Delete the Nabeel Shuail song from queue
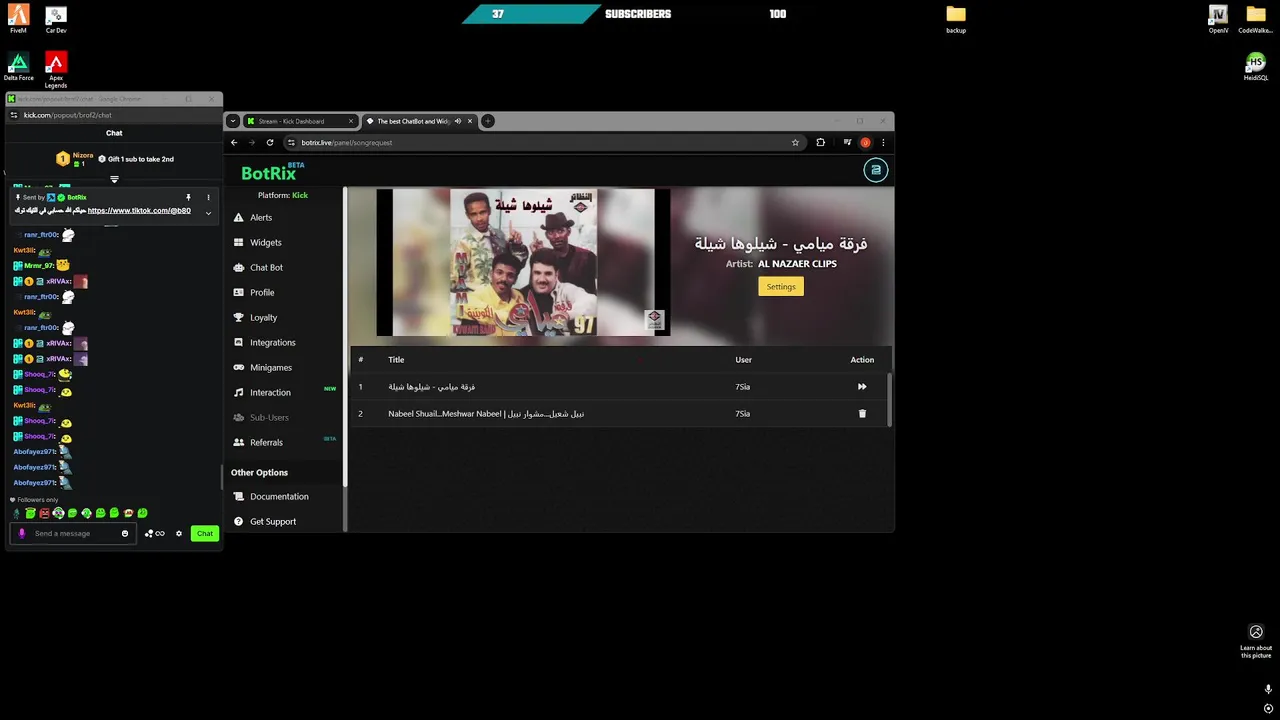The height and width of the screenshot is (720, 1280). 862,413
